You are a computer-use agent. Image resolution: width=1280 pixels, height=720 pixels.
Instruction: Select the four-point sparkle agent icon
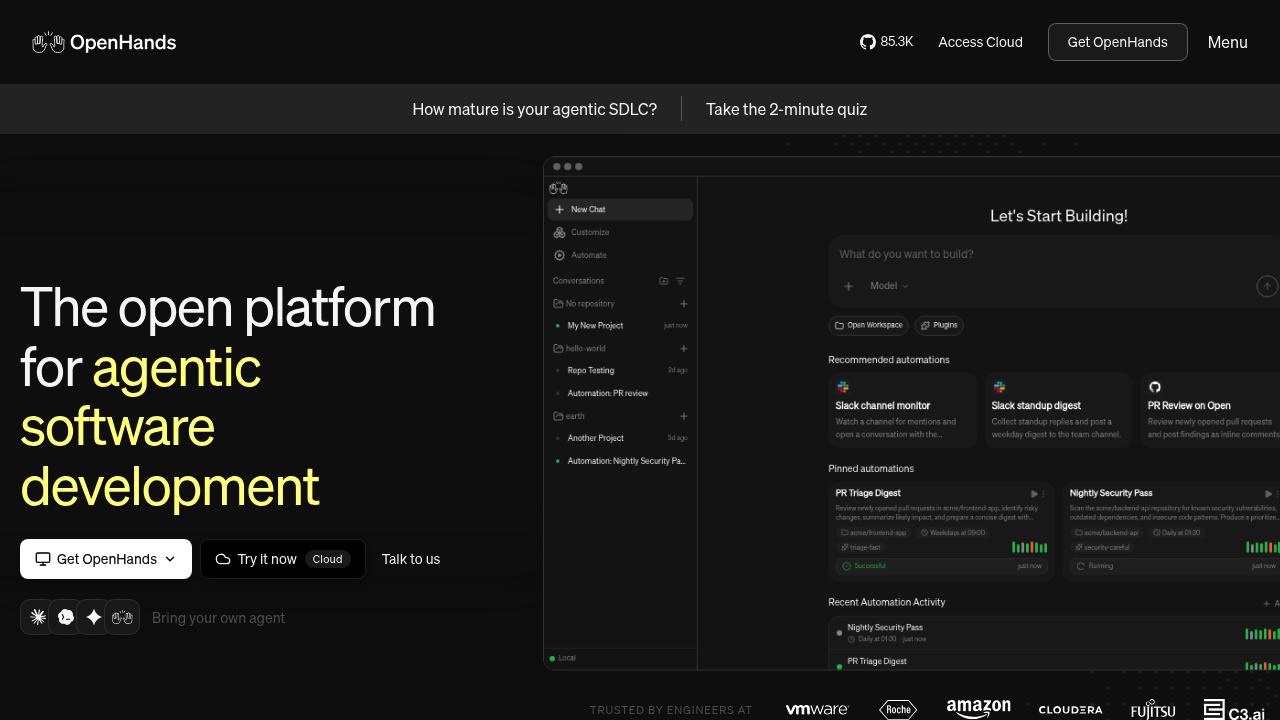[x=94, y=617]
